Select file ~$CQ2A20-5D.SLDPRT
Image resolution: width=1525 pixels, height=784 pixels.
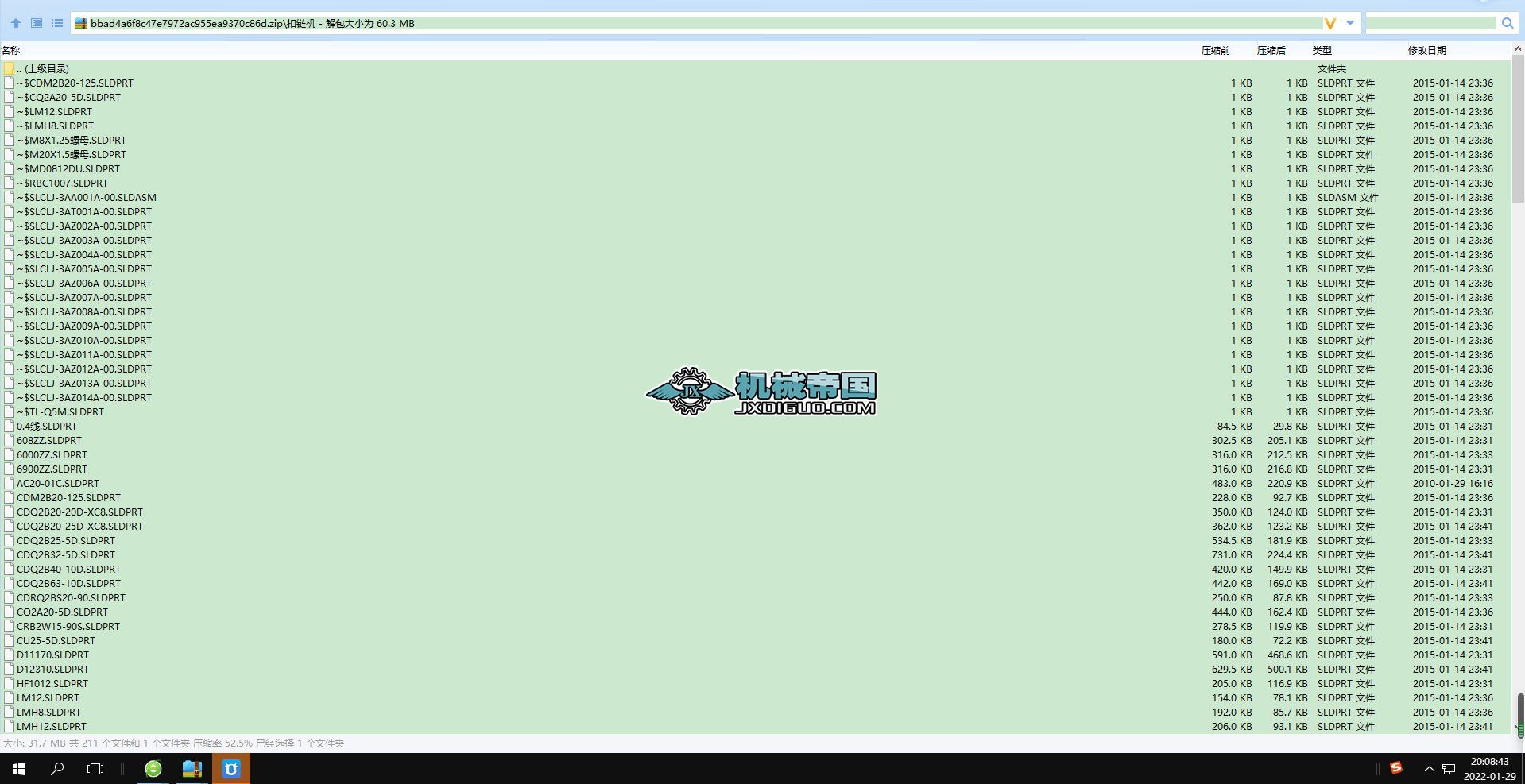pos(68,98)
